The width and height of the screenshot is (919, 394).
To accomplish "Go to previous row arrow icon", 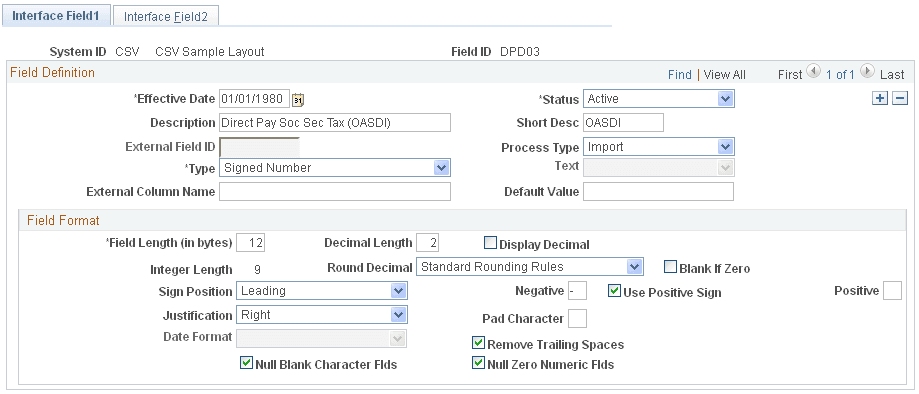I will pos(814,72).
